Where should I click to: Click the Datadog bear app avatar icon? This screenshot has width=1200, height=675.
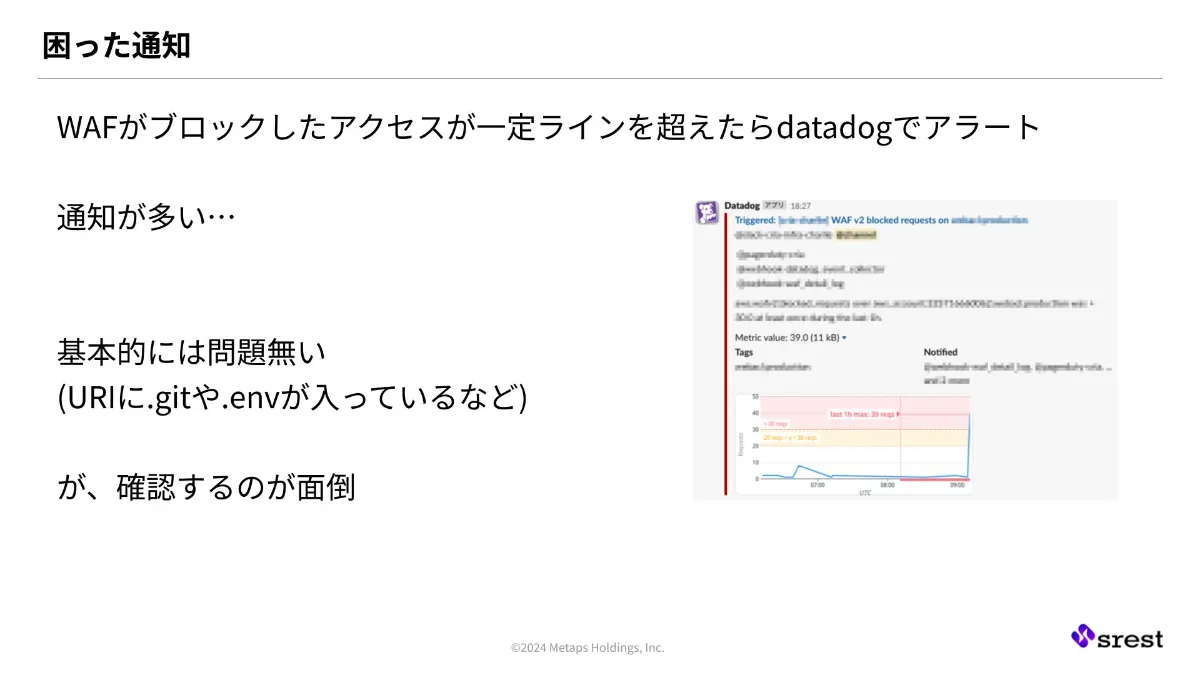pos(706,211)
